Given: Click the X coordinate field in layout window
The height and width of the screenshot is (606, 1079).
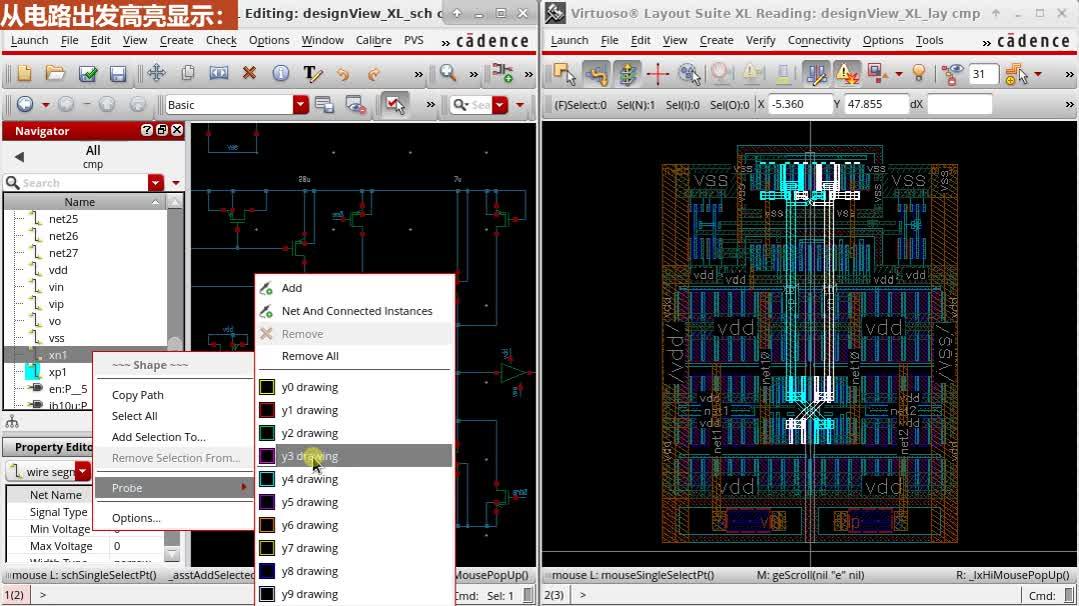Looking at the screenshot, I should click(x=799, y=105).
